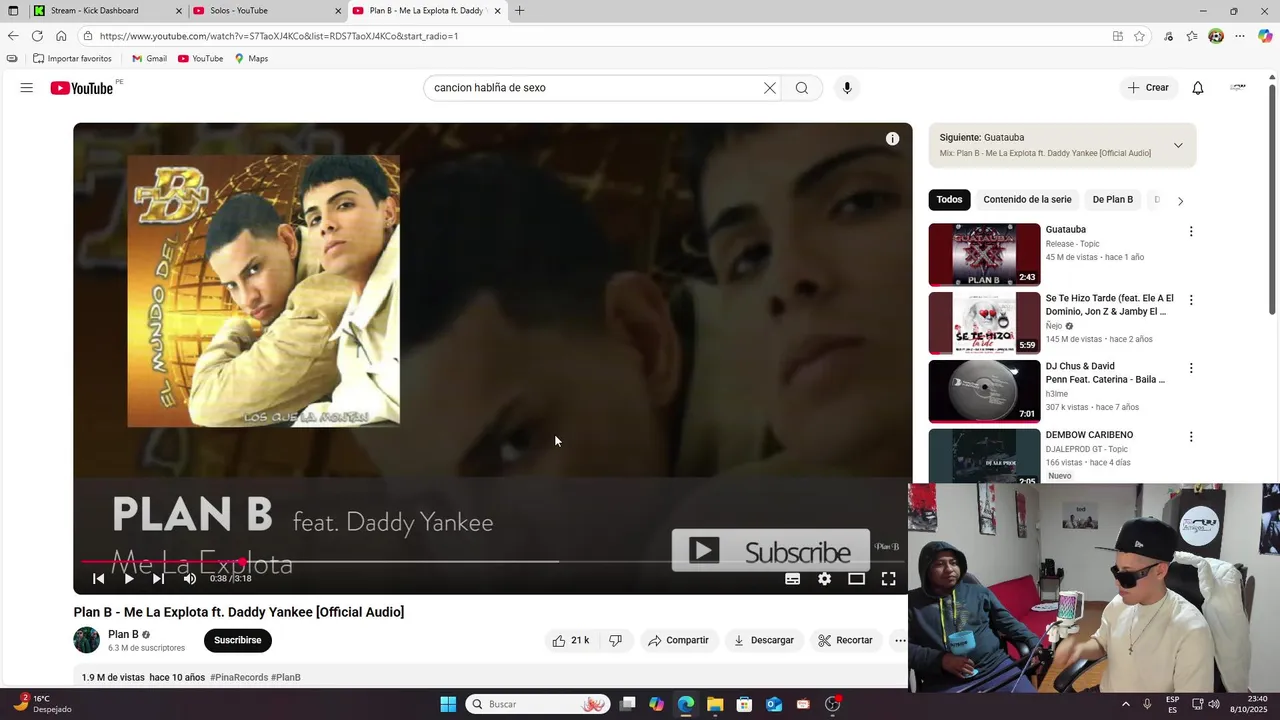Open options for Se Te Hizo Tarde
This screenshot has width=1280, height=720.
[1191, 300]
